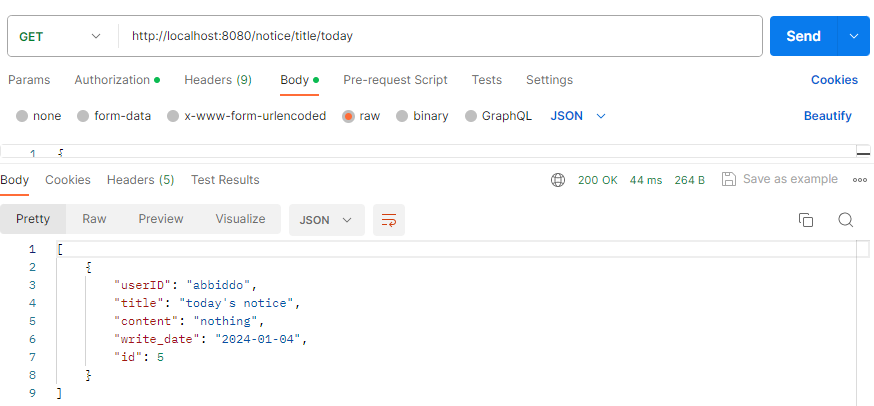
Task: Switch to the Raw response view
Action: [x=94, y=219]
